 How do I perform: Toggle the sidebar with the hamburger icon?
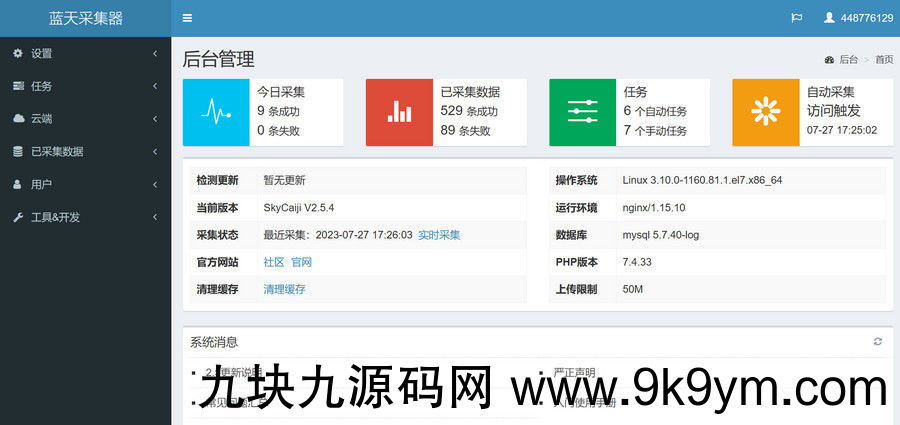point(188,18)
